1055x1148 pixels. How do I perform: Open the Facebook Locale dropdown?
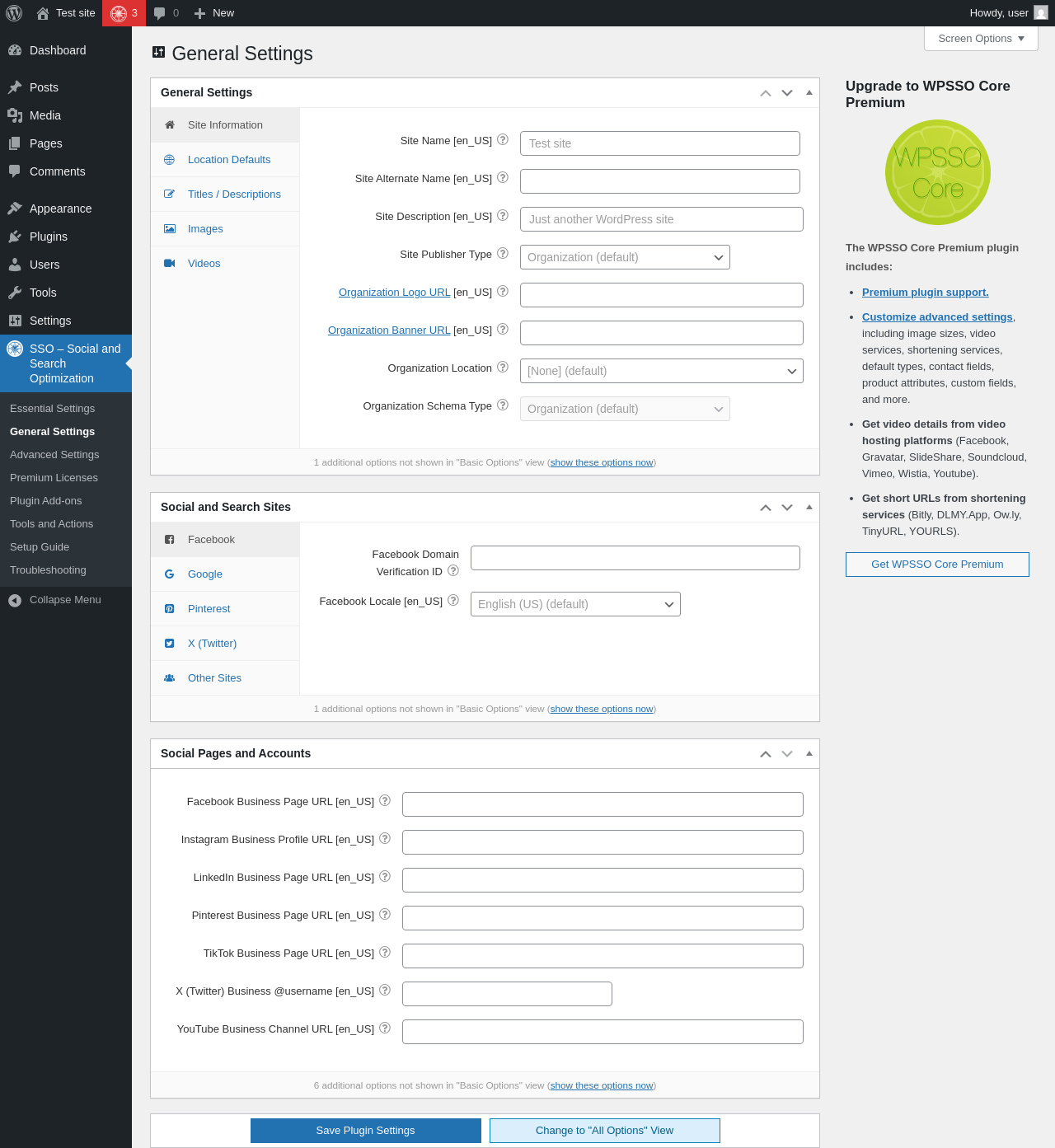[x=575, y=604]
